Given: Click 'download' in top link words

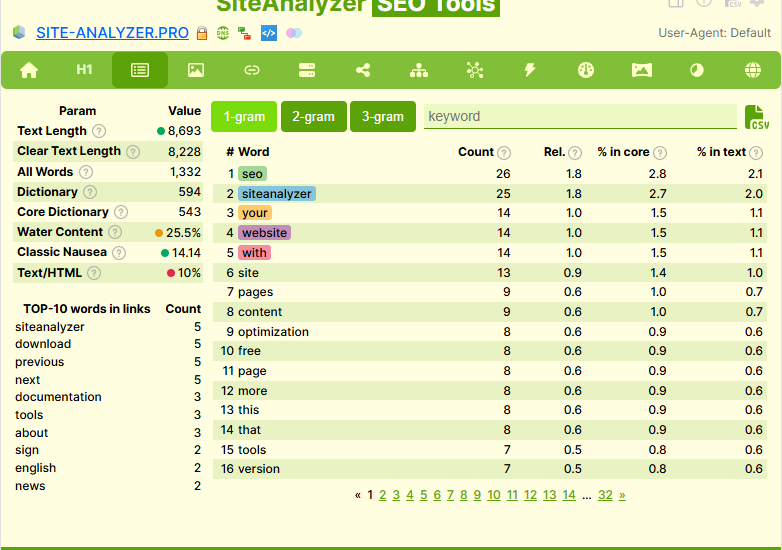Looking at the screenshot, I should pos(43,344).
